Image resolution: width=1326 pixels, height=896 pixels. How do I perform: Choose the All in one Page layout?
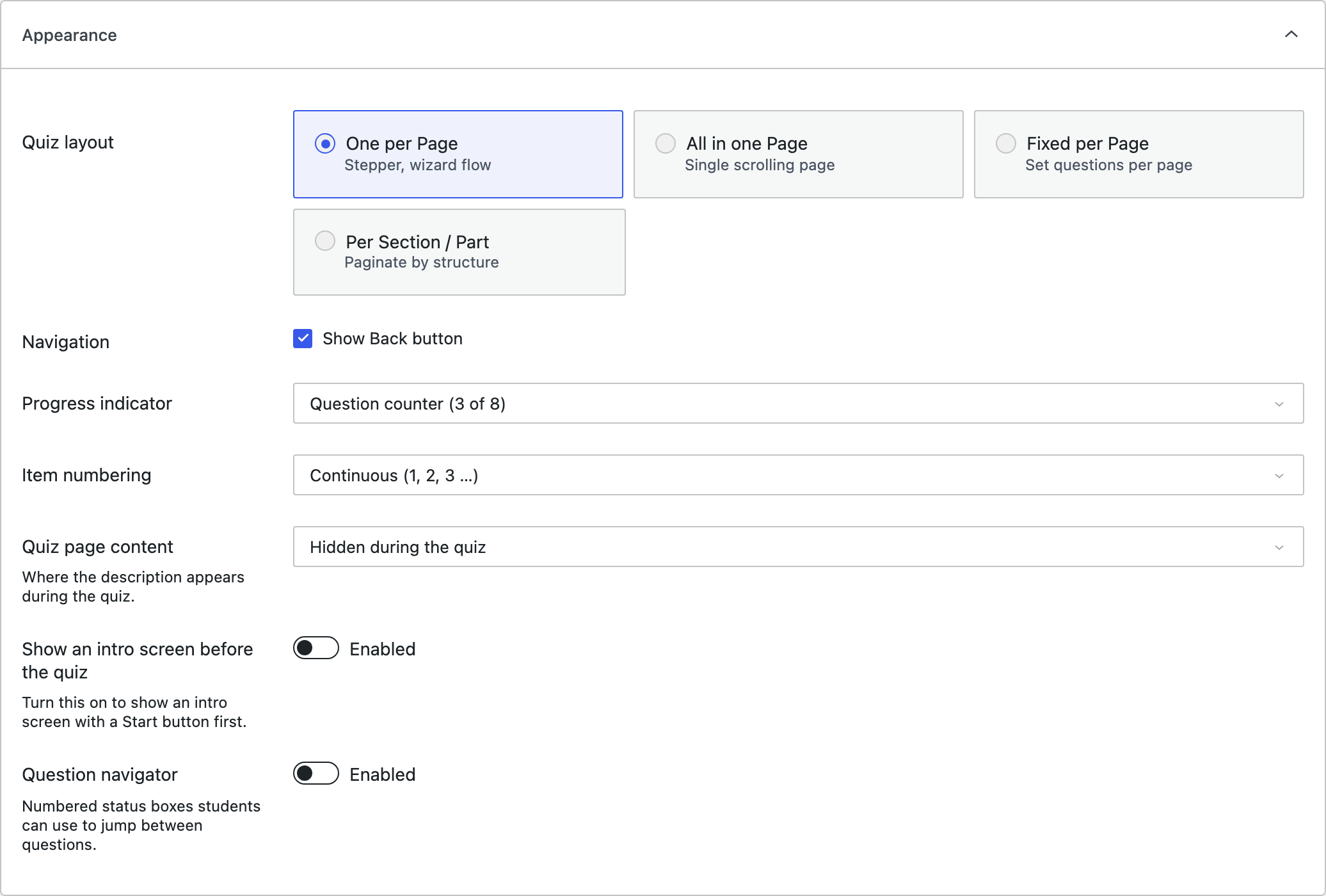pos(798,154)
